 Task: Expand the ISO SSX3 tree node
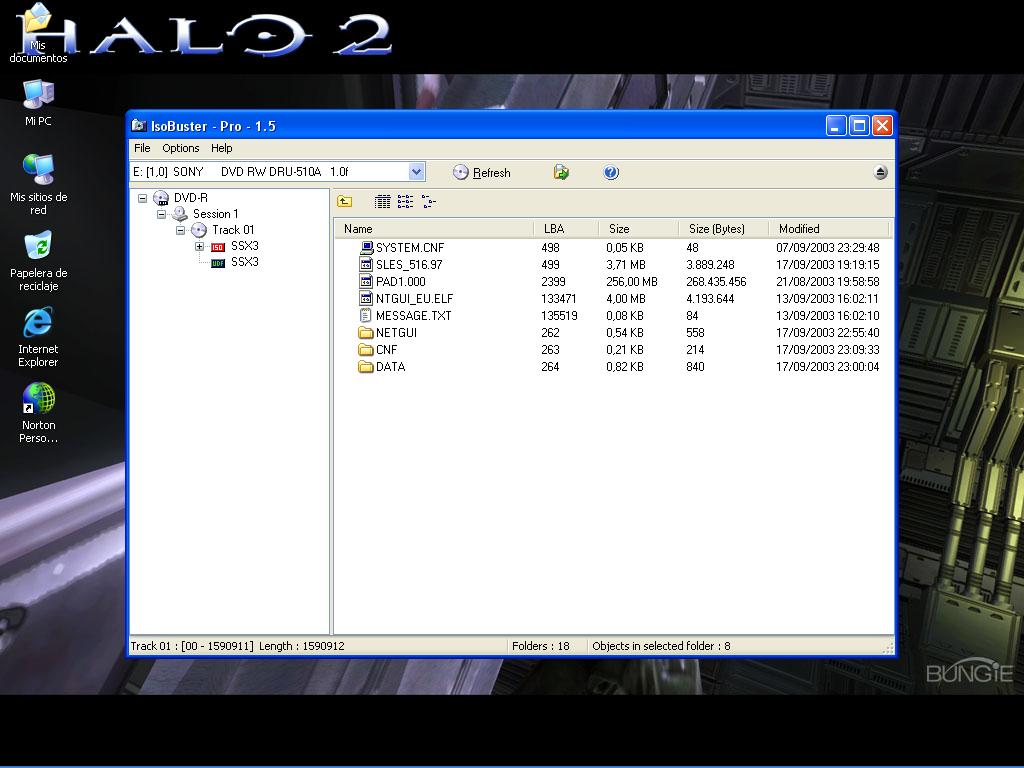pyautogui.click(x=199, y=246)
